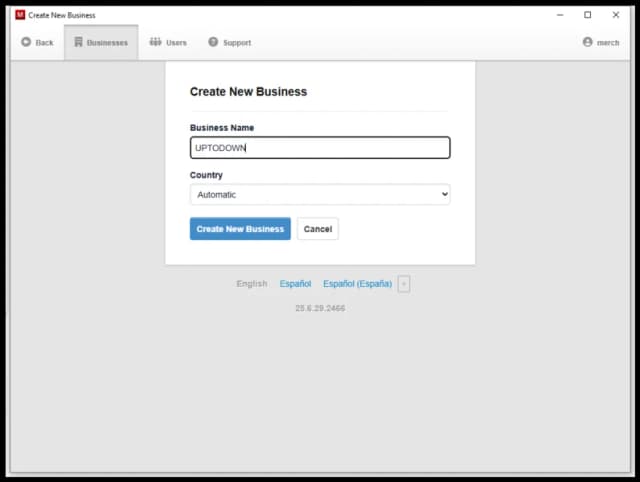This screenshot has height=482, width=640.
Task: Switch language to Español (España)
Action: click(357, 284)
